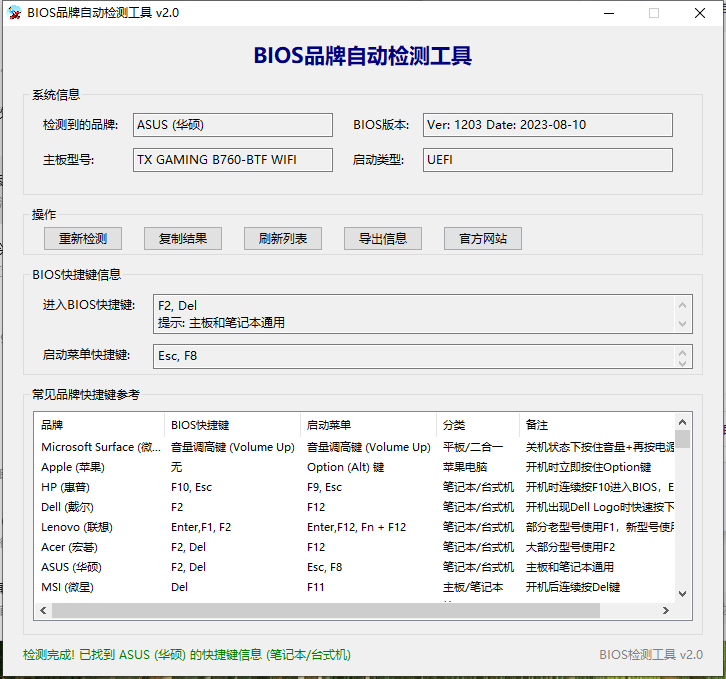Click the 启动类型 field showing UEFI
The width and height of the screenshot is (726, 679).
click(x=547, y=160)
